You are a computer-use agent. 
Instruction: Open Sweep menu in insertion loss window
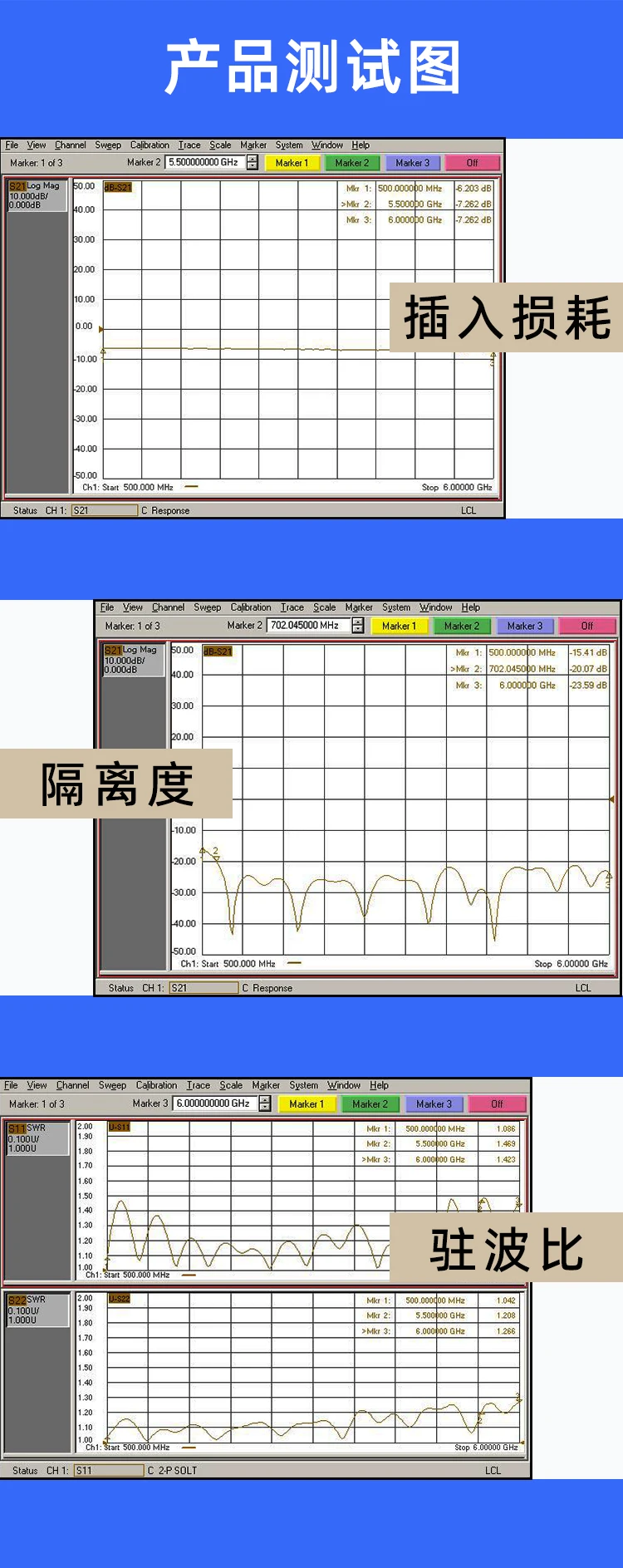tap(108, 145)
